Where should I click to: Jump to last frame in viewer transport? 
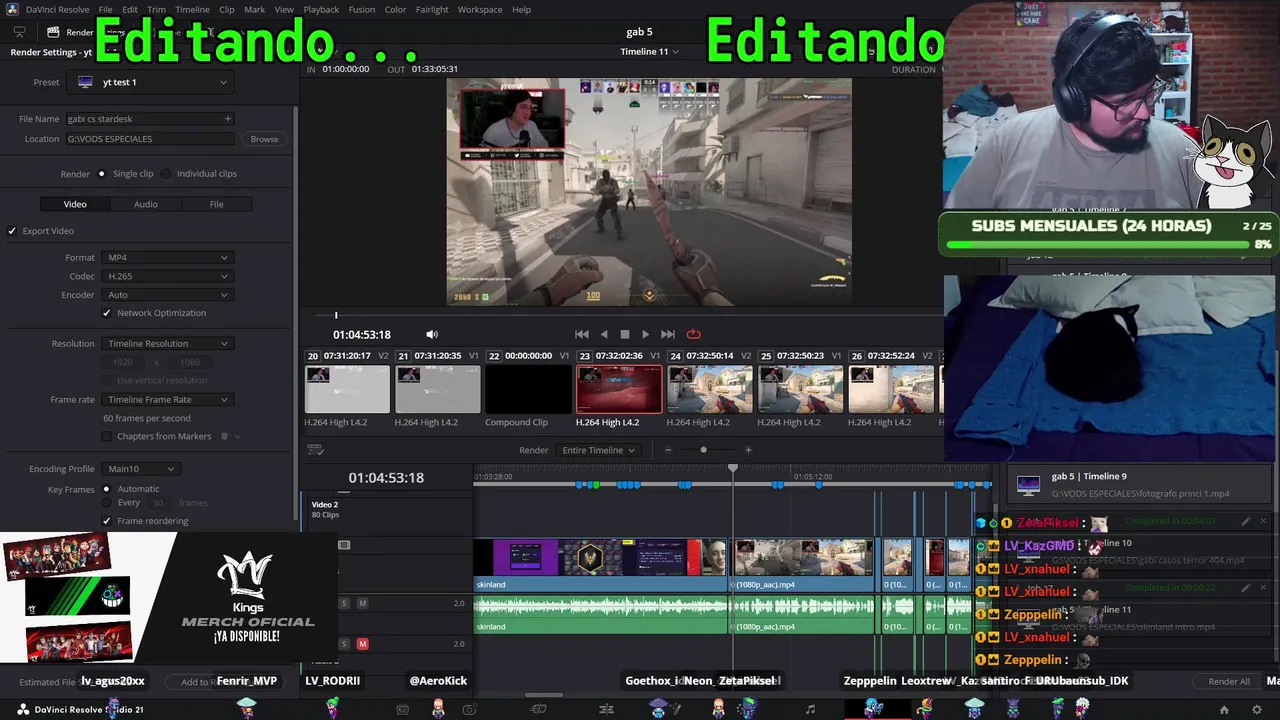pos(668,334)
